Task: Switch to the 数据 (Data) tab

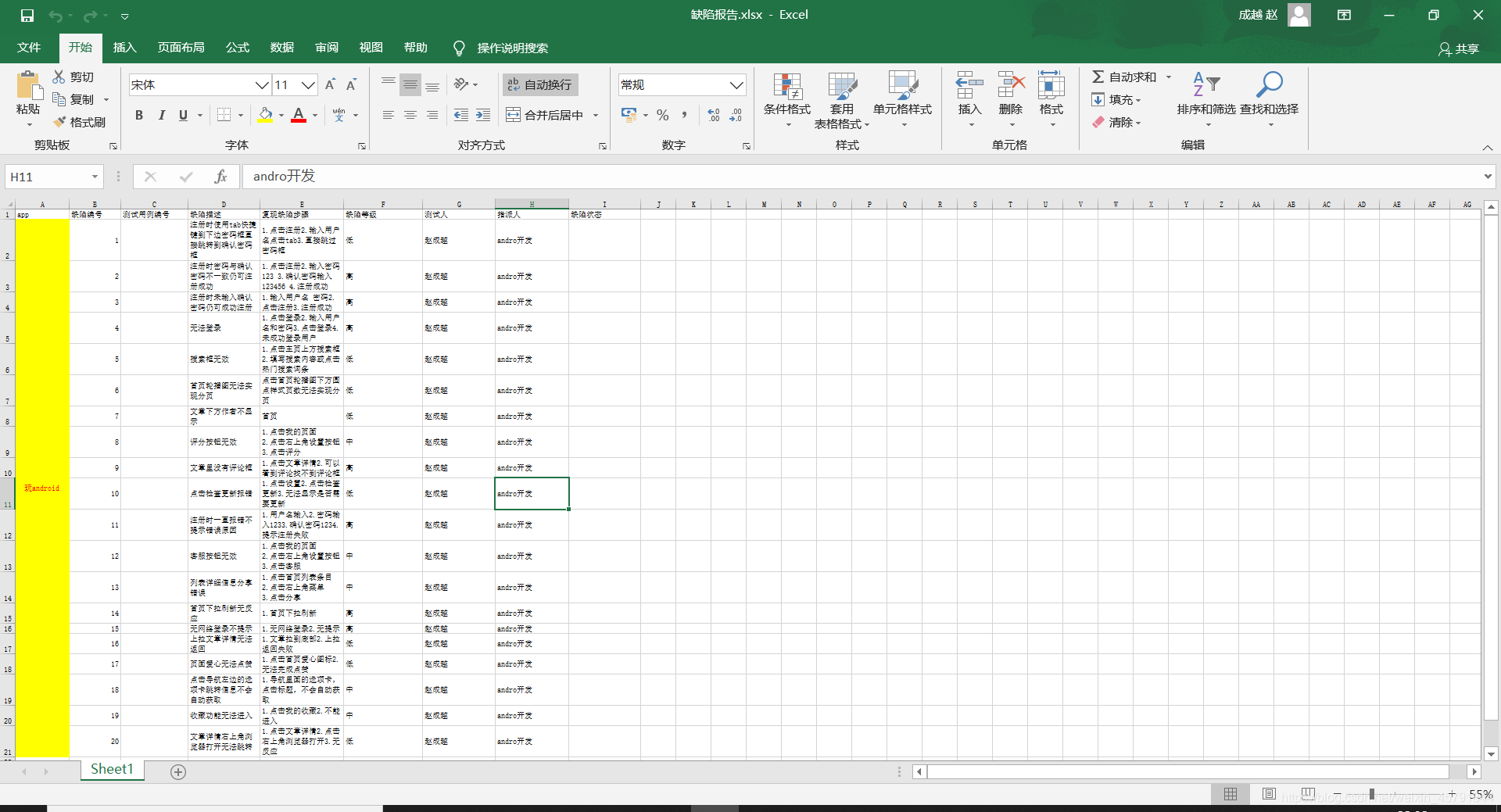Action: coord(282,48)
